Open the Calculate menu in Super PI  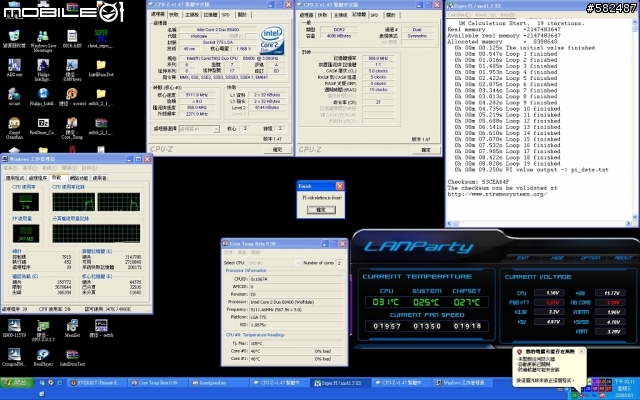[x=459, y=15]
